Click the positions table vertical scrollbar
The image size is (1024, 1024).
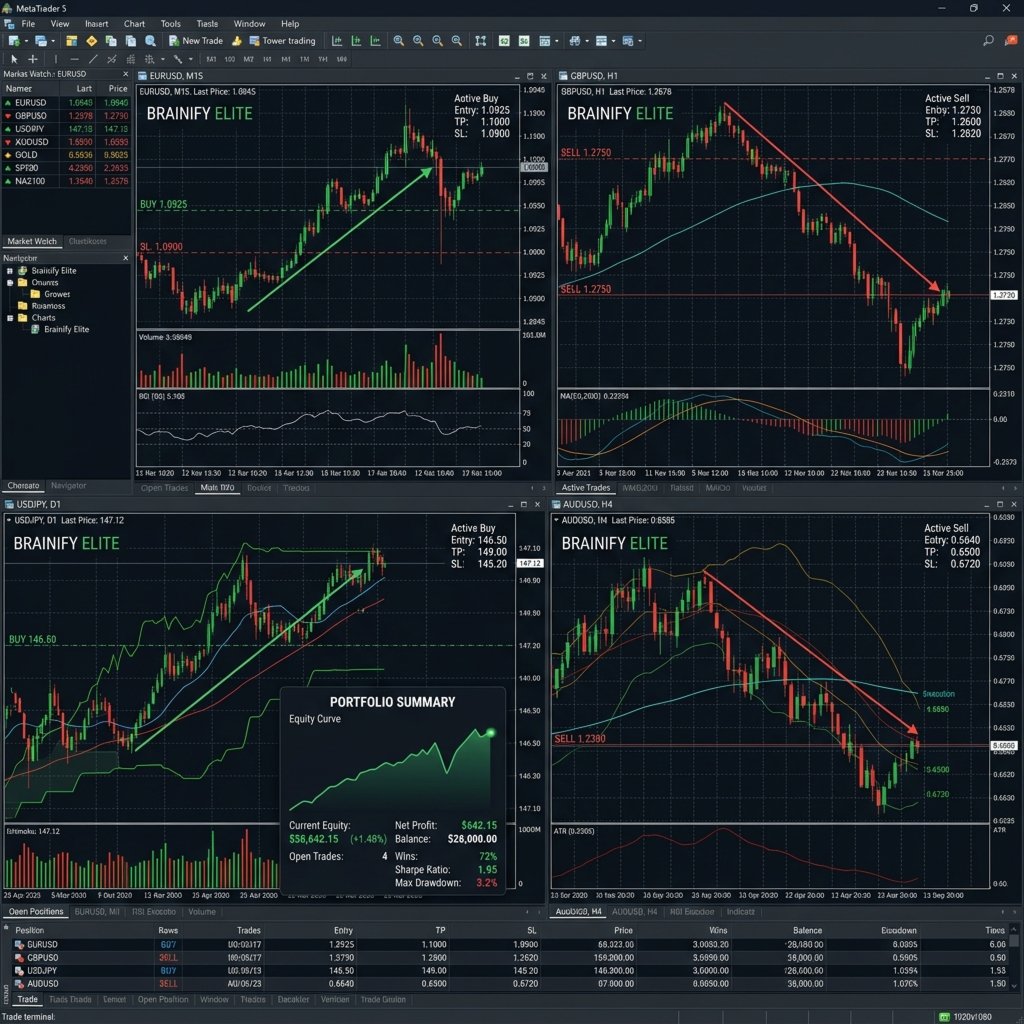(x=1014, y=956)
